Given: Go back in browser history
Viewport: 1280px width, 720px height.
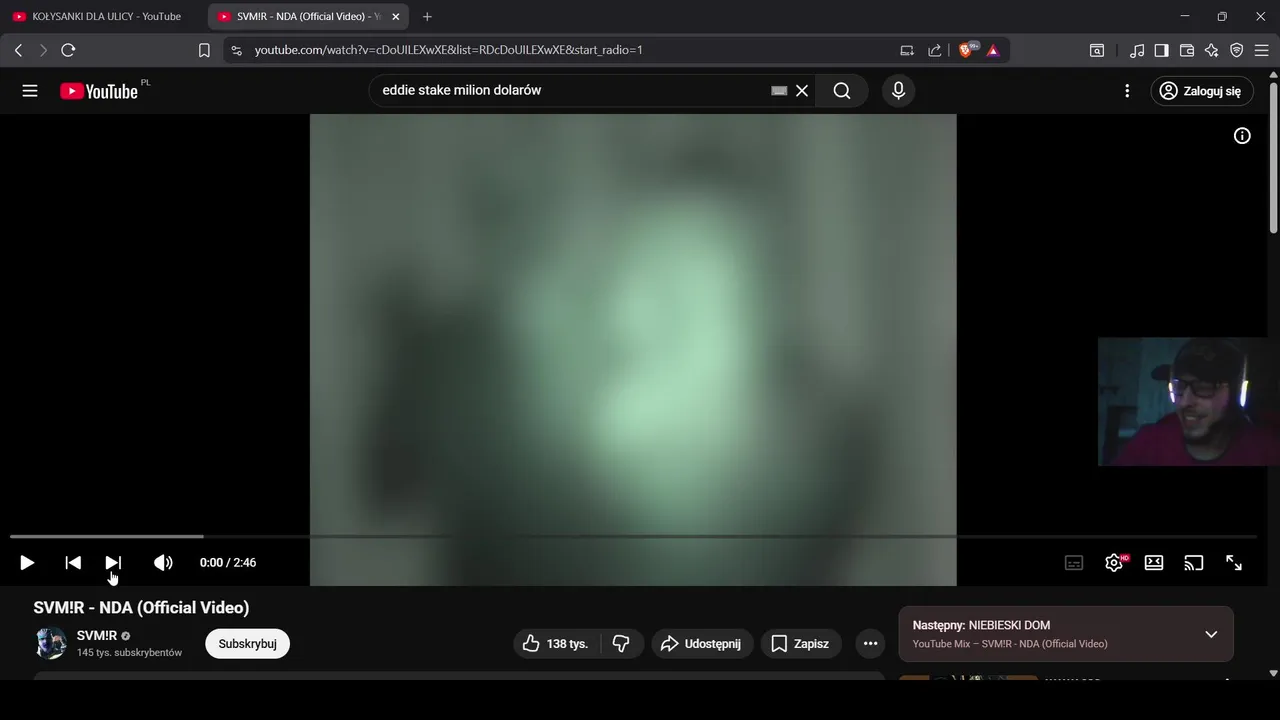Looking at the screenshot, I should click(18, 50).
